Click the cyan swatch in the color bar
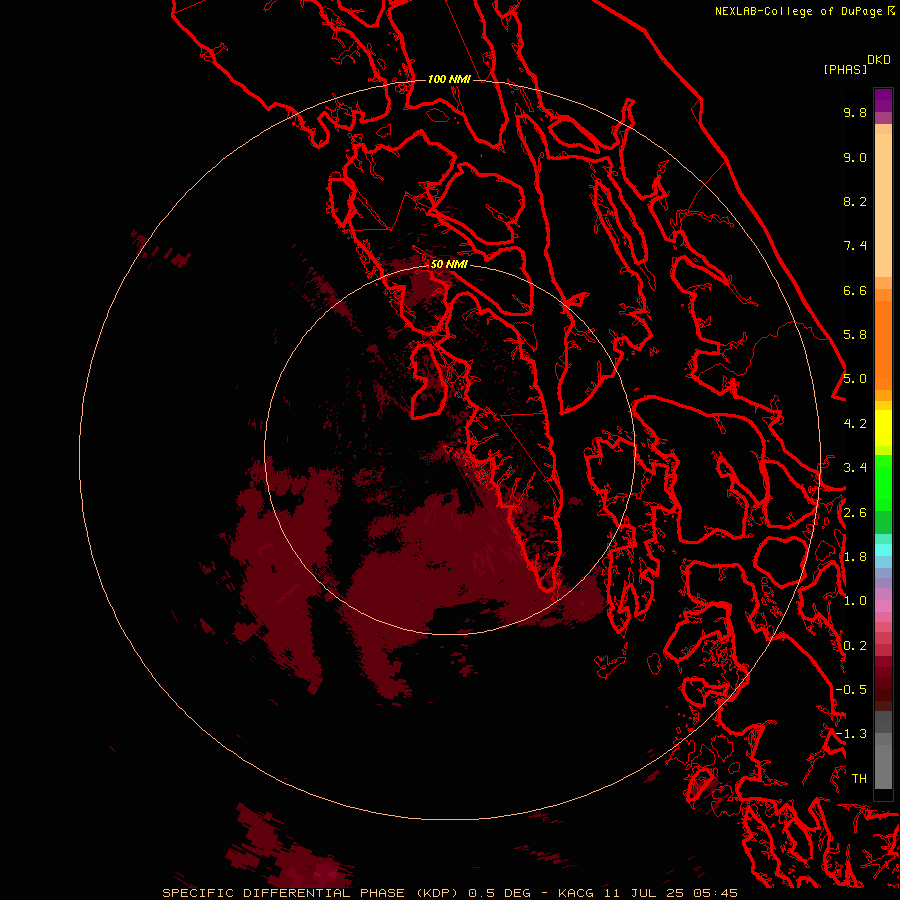 (x=883, y=550)
